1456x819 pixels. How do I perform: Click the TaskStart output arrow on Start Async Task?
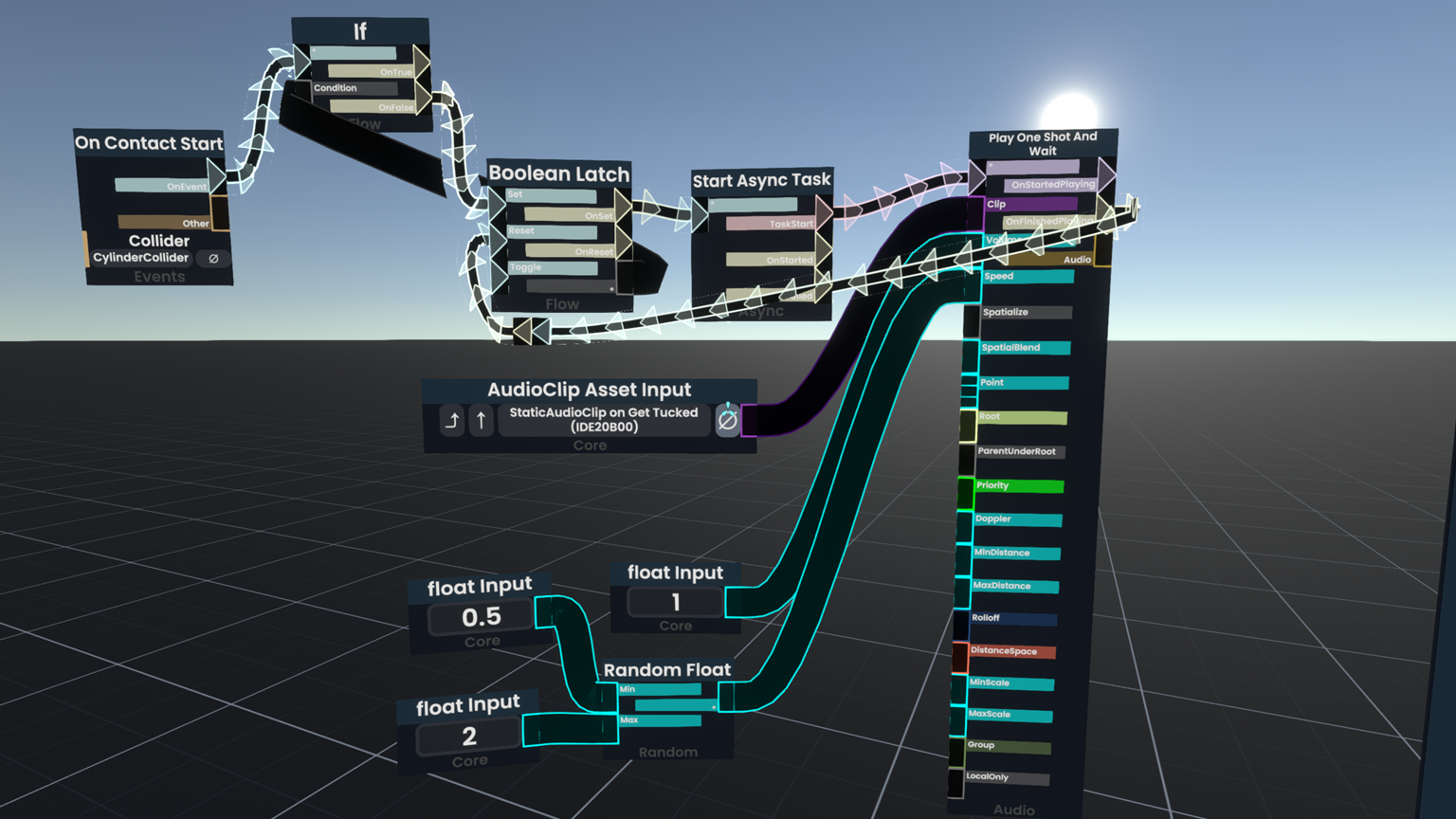[823, 215]
